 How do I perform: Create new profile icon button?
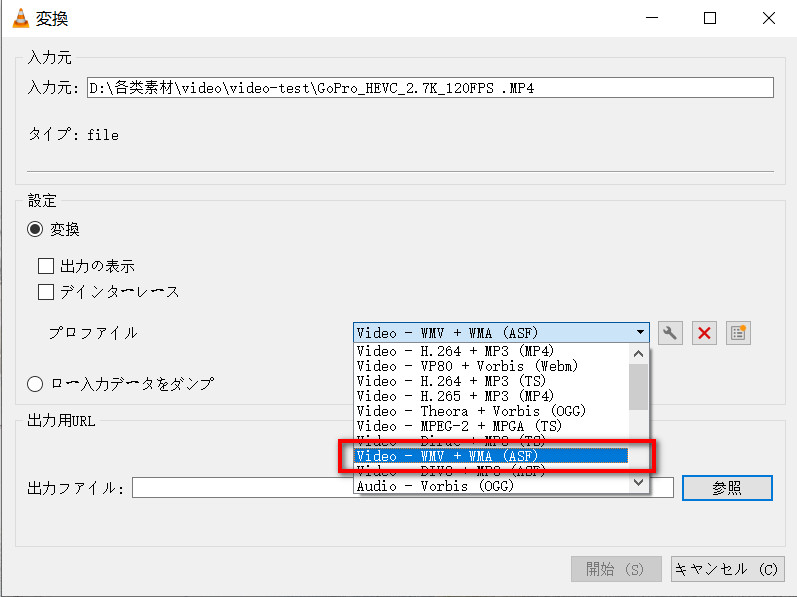point(738,333)
